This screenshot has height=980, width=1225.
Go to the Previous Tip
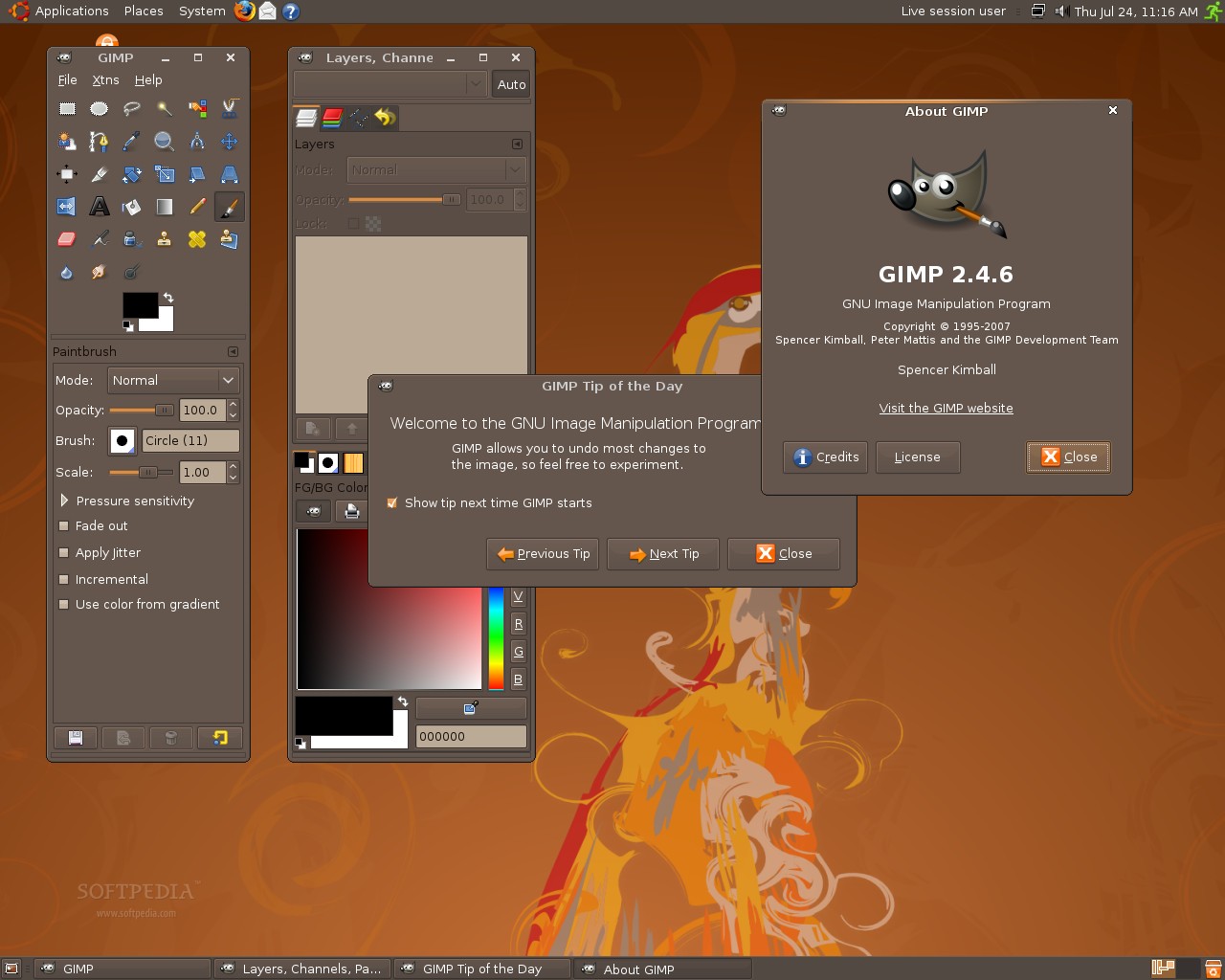tap(543, 553)
